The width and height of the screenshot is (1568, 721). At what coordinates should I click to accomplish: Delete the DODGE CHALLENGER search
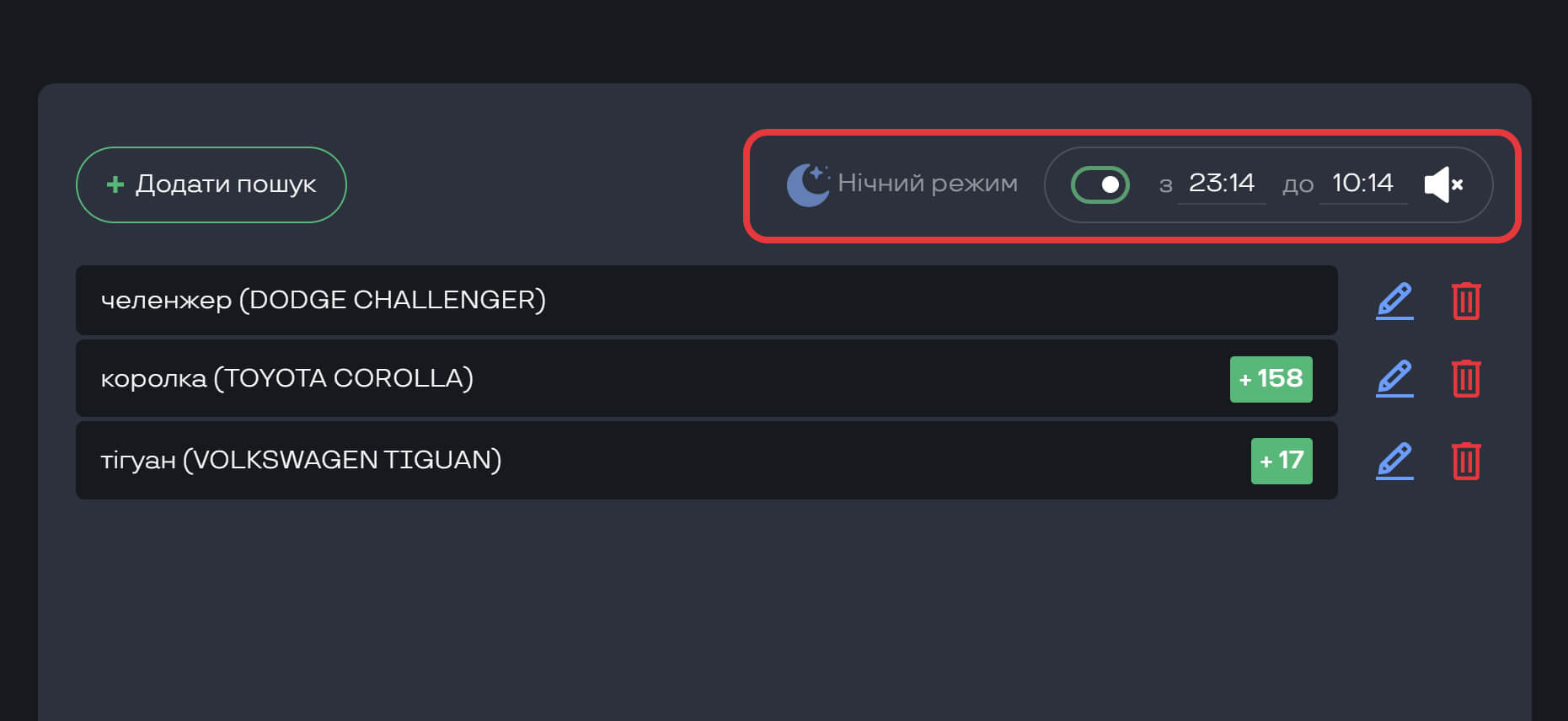coord(1466,301)
